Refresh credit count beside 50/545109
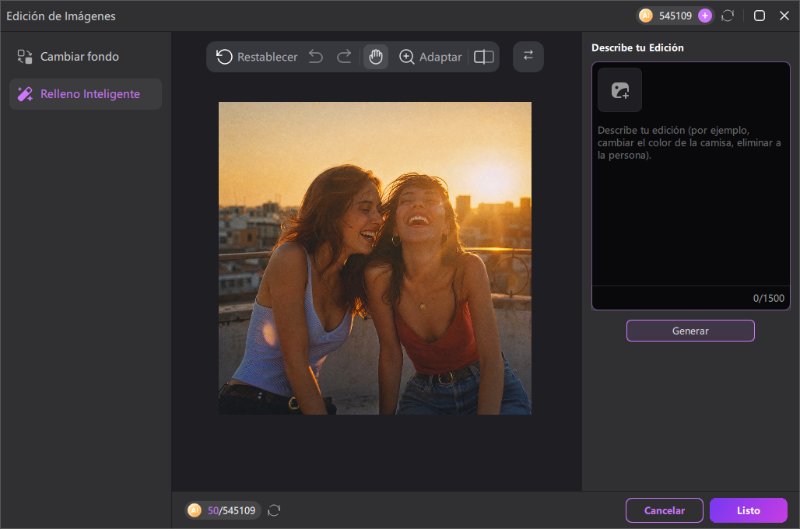 (274, 510)
